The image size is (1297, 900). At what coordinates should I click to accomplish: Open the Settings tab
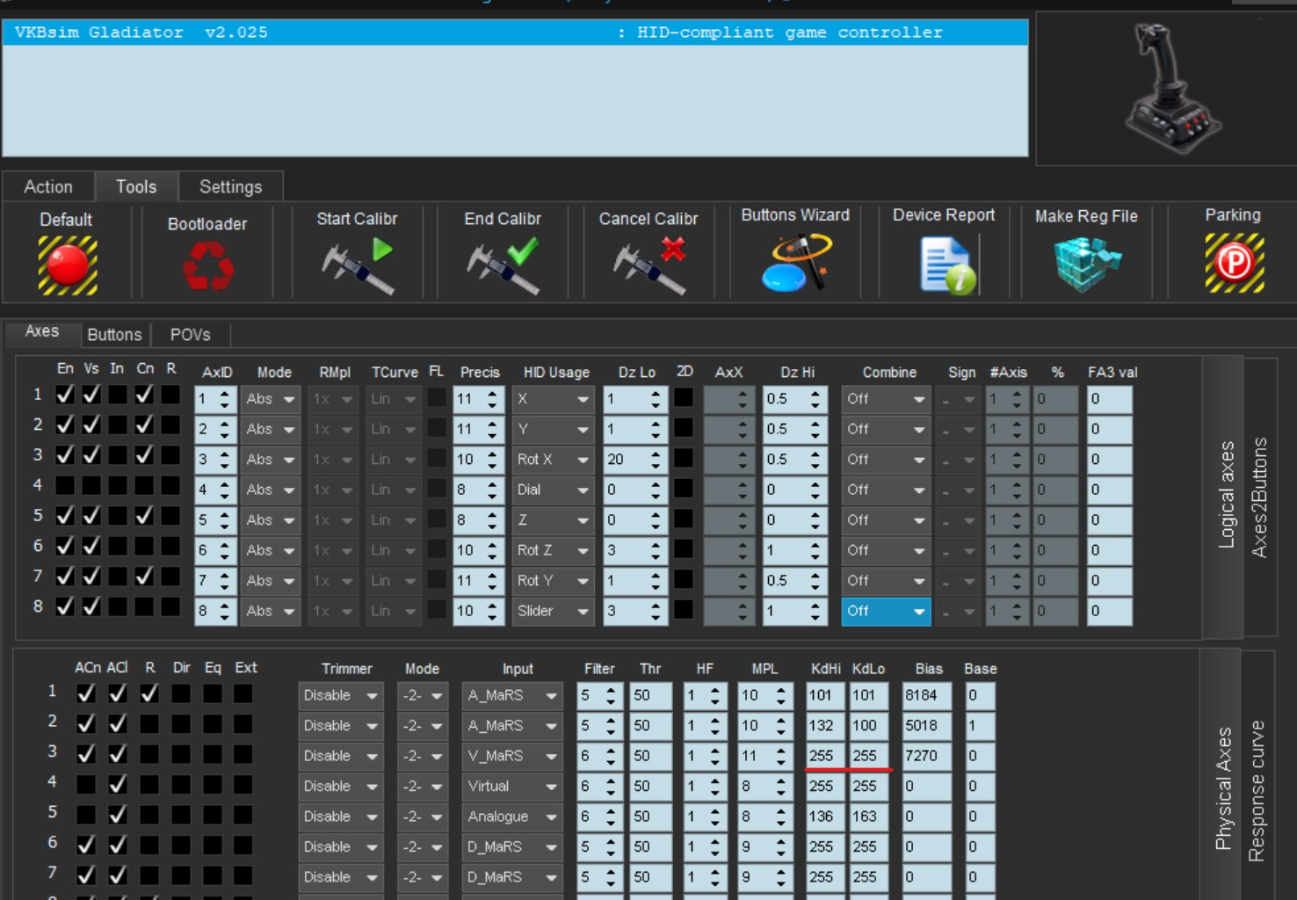(x=231, y=187)
